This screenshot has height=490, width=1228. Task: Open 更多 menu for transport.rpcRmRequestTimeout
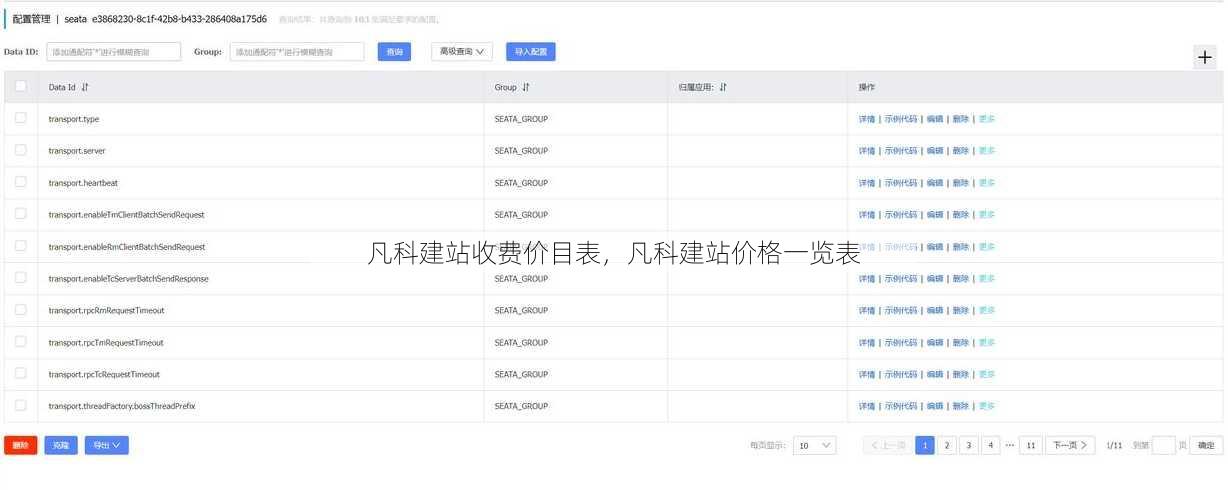point(987,311)
